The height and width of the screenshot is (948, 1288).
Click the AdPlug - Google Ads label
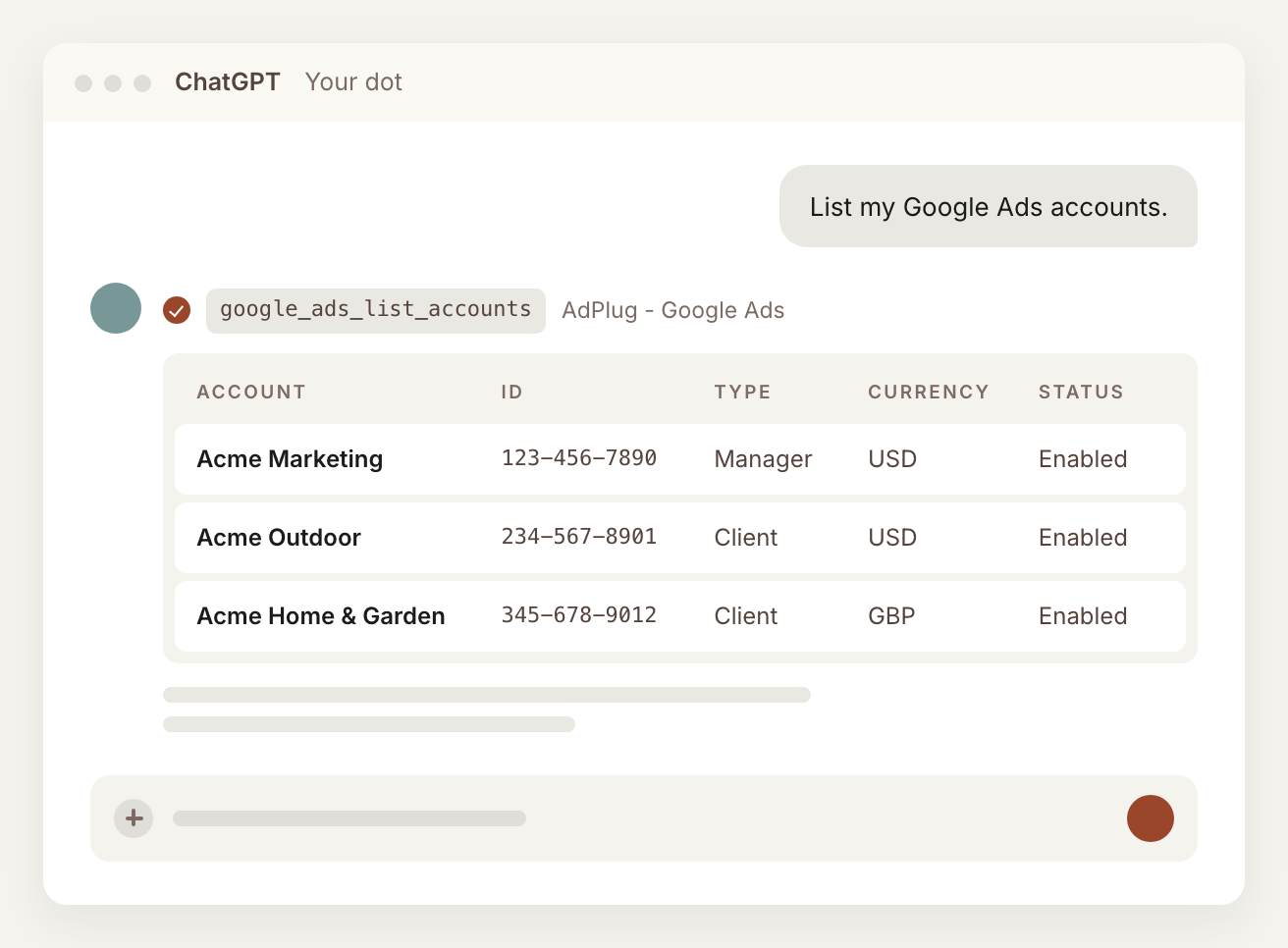click(x=673, y=310)
